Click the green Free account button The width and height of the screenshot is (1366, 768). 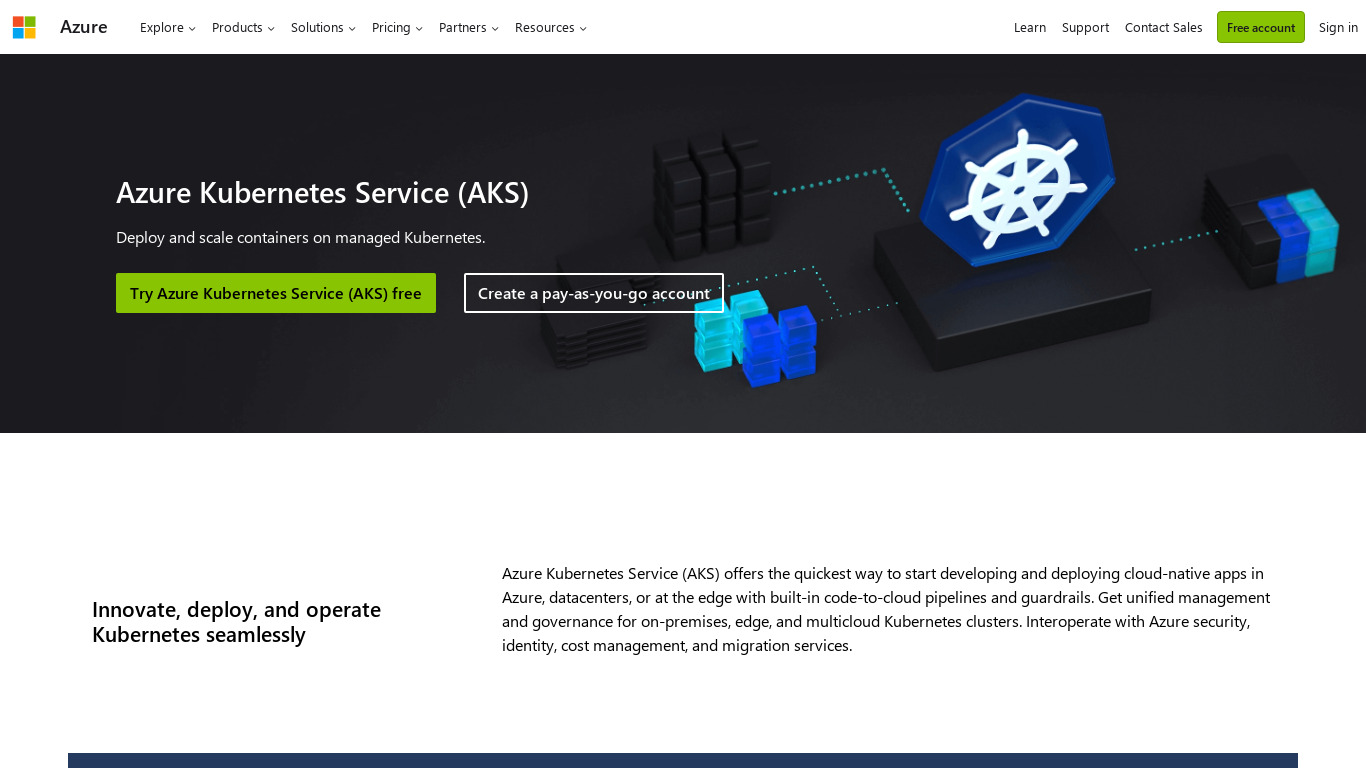coord(1261,27)
